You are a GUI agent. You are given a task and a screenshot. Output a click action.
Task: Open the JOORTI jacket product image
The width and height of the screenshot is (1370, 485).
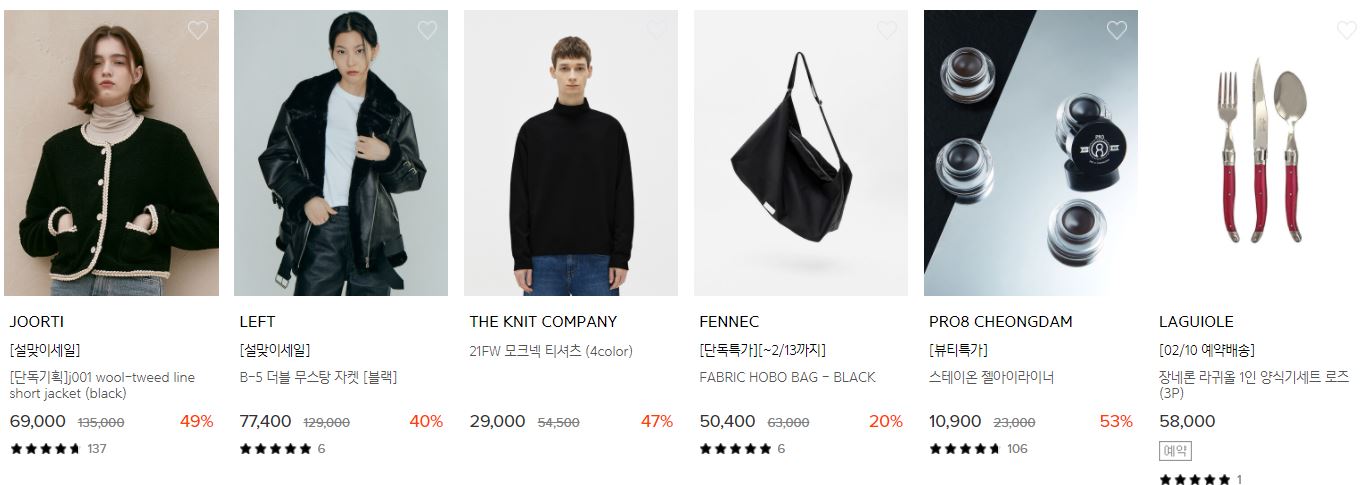(111, 153)
